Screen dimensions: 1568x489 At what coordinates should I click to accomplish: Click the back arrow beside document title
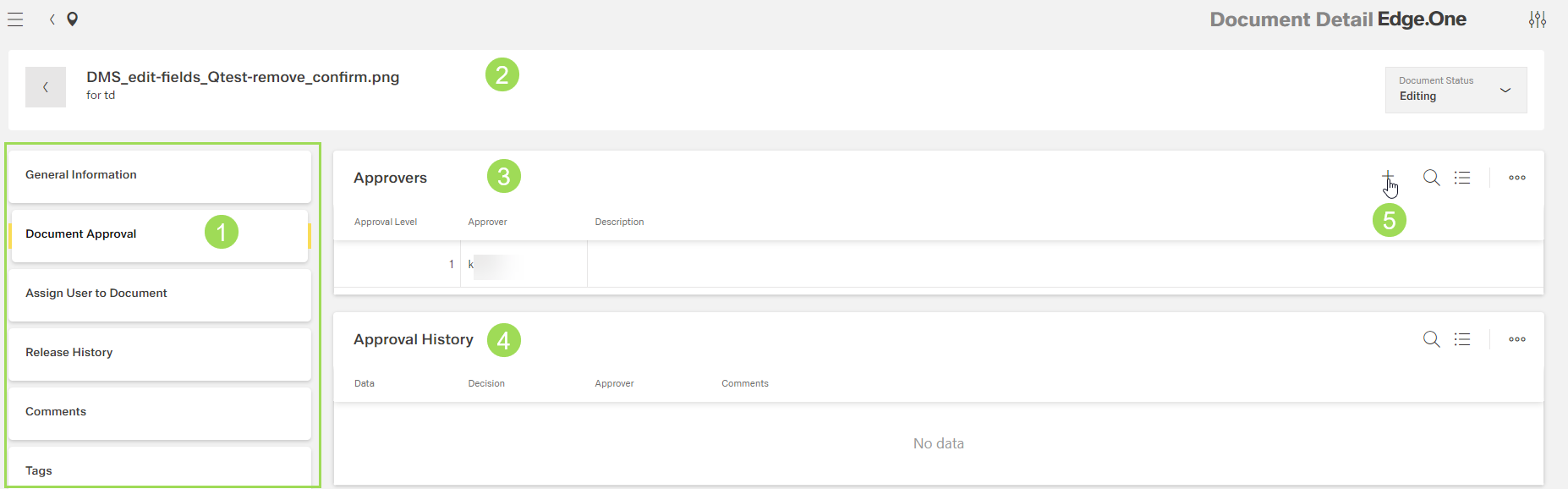(46, 87)
